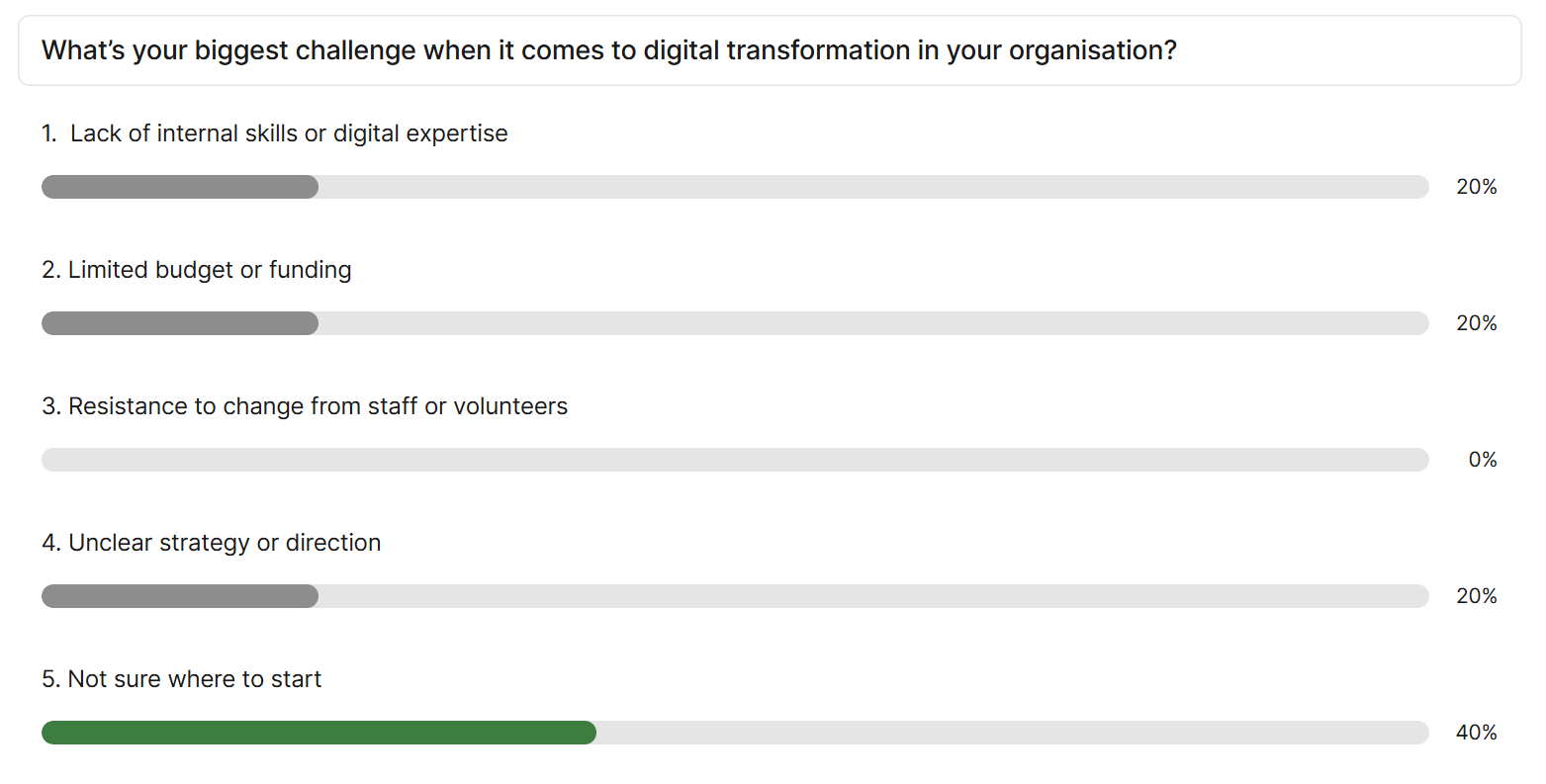Click the 0% result label

[1483, 460]
